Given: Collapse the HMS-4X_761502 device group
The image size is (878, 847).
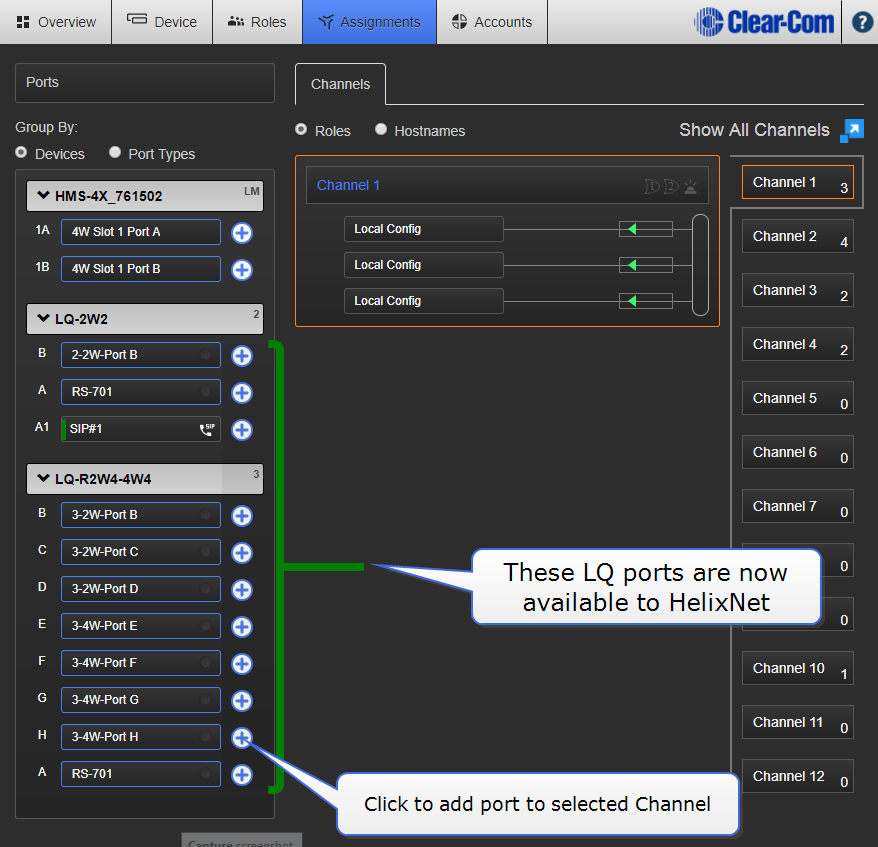Looking at the screenshot, I should coord(43,195).
